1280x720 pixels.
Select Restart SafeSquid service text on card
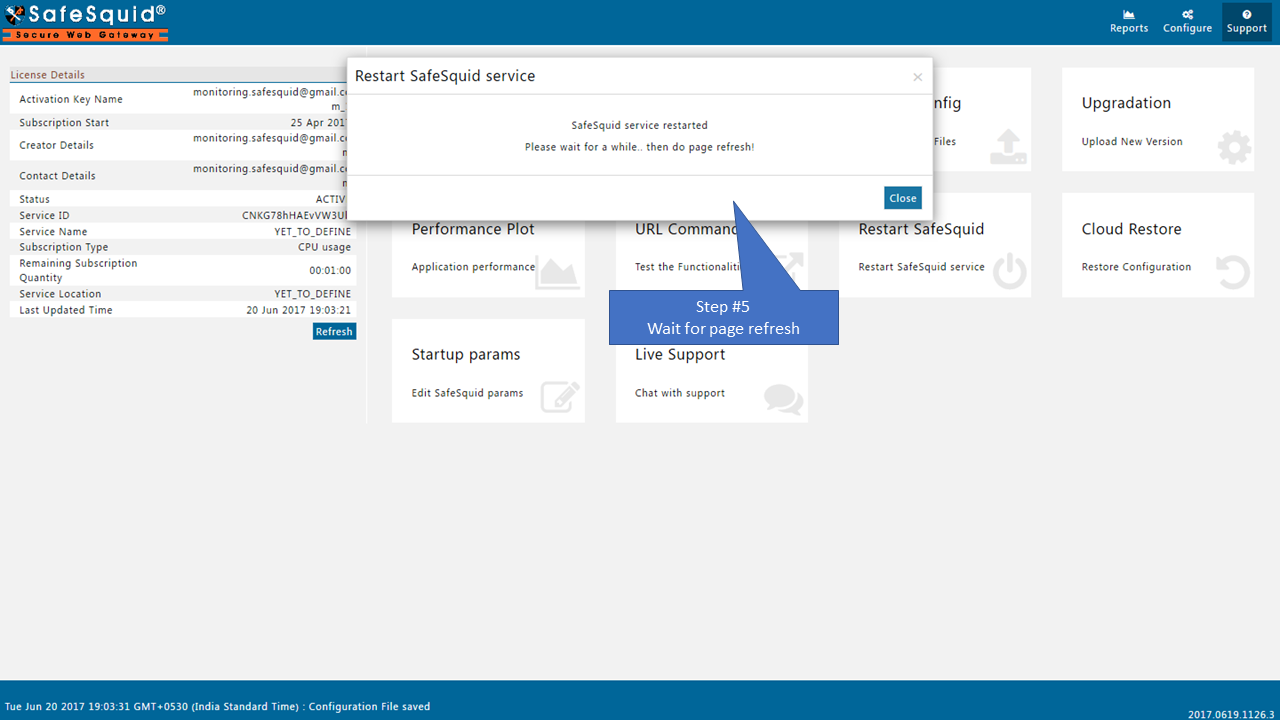921,267
